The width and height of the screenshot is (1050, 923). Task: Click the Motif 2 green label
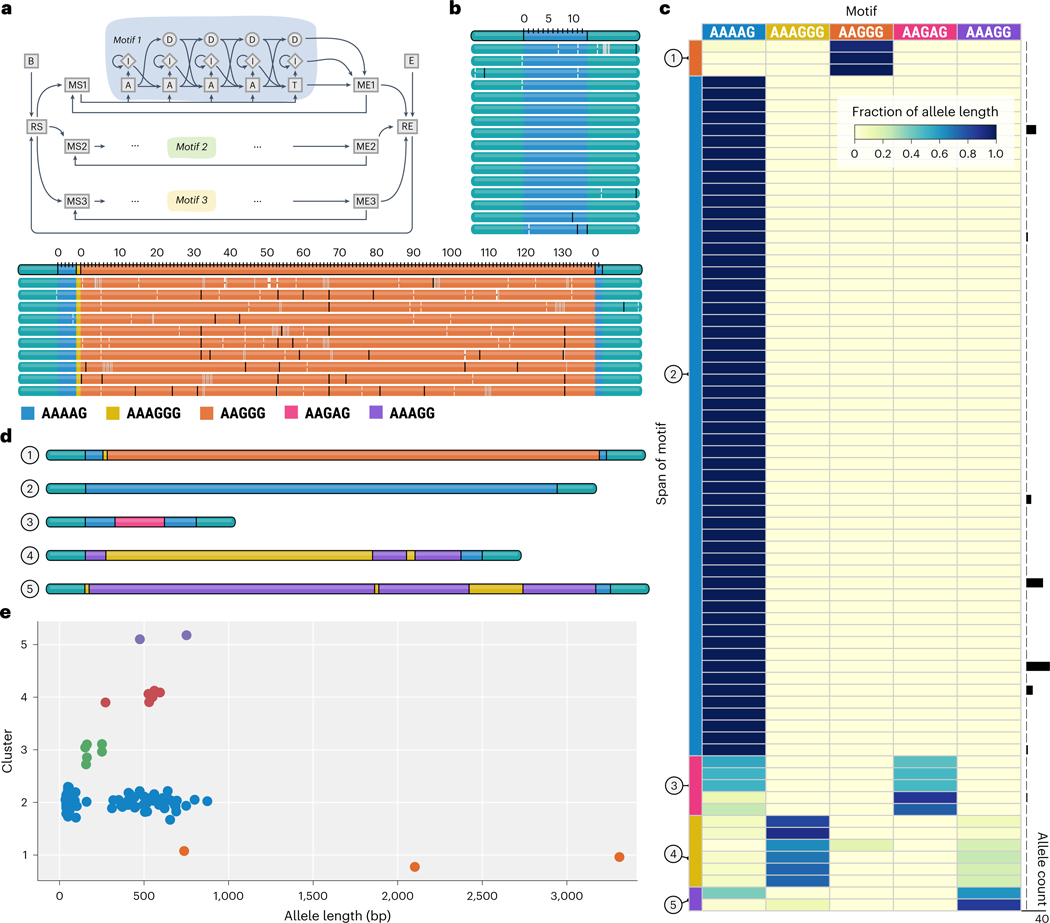click(x=192, y=147)
